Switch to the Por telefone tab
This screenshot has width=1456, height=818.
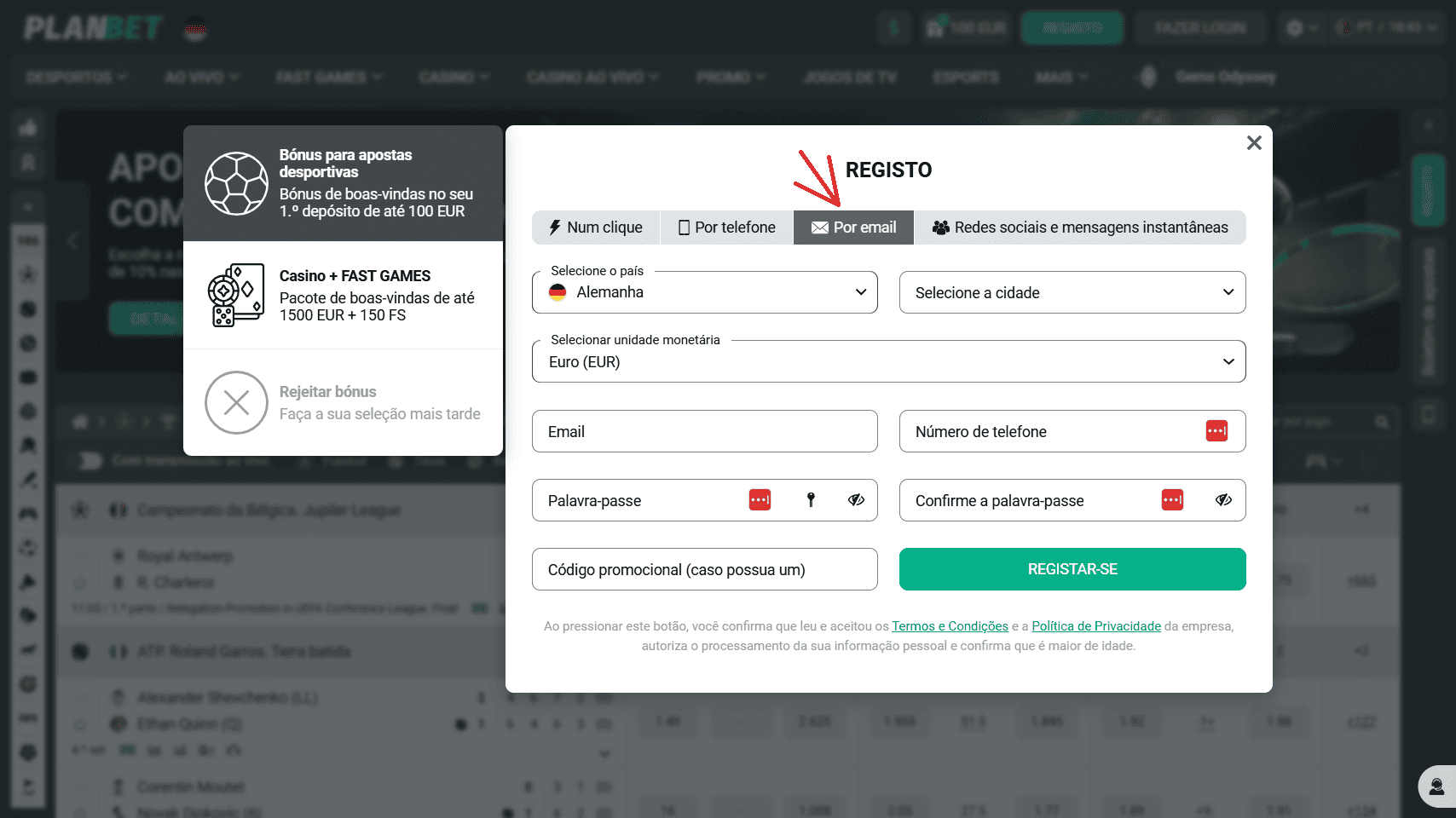727,228
